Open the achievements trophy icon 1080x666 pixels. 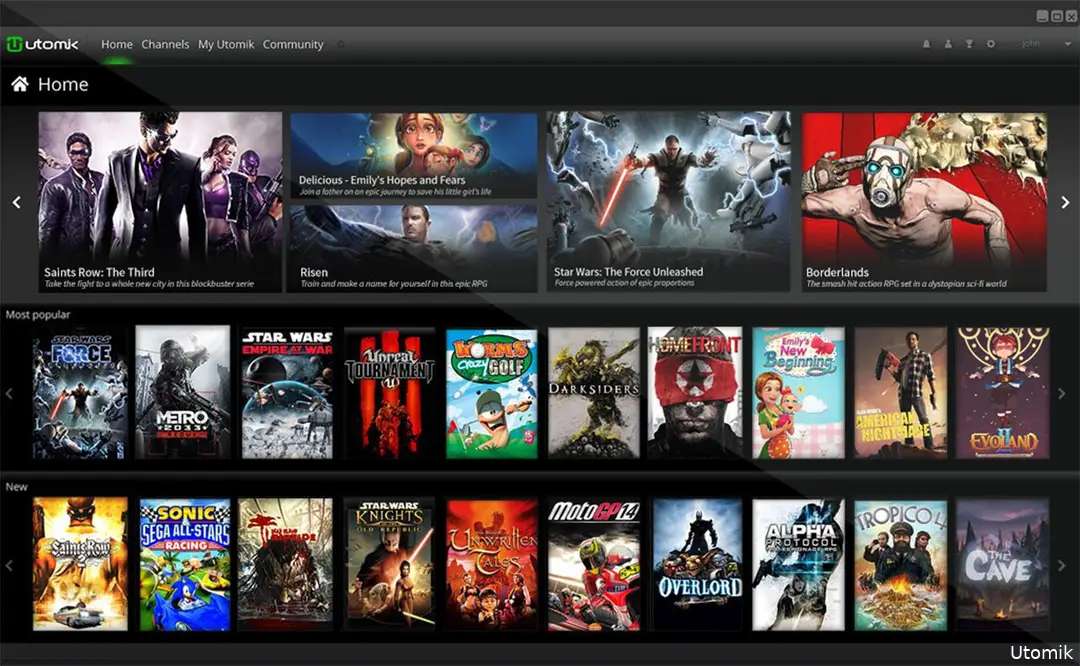pyautogui.click(x=969, y=44)
